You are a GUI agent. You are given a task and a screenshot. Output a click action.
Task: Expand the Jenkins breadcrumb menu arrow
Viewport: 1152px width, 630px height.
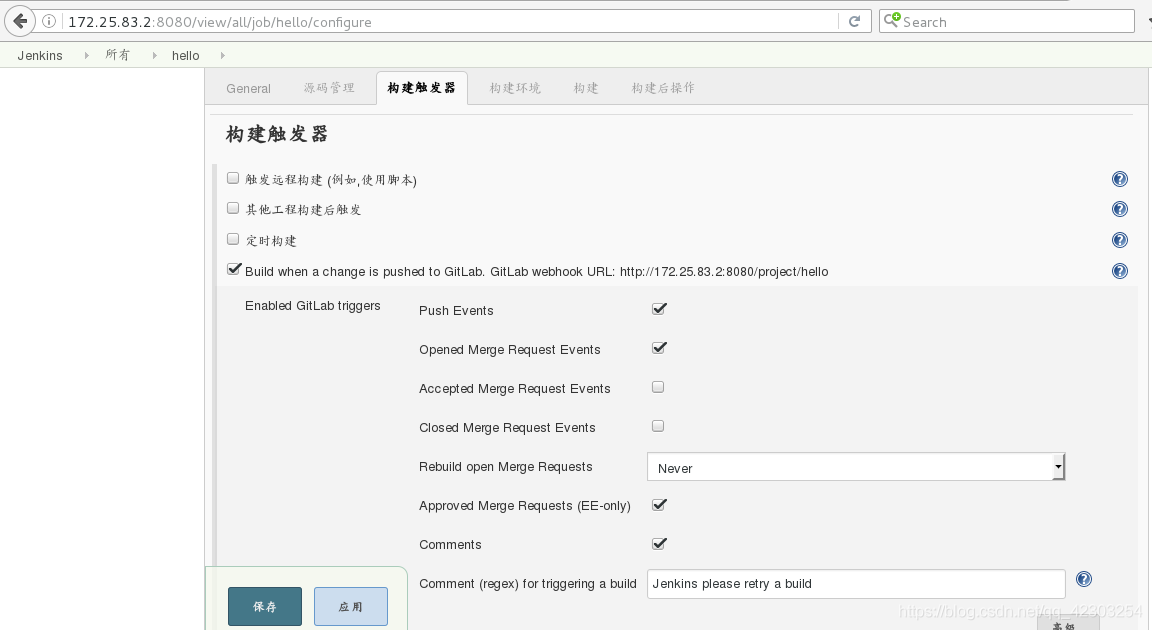(x=87, y=55)
